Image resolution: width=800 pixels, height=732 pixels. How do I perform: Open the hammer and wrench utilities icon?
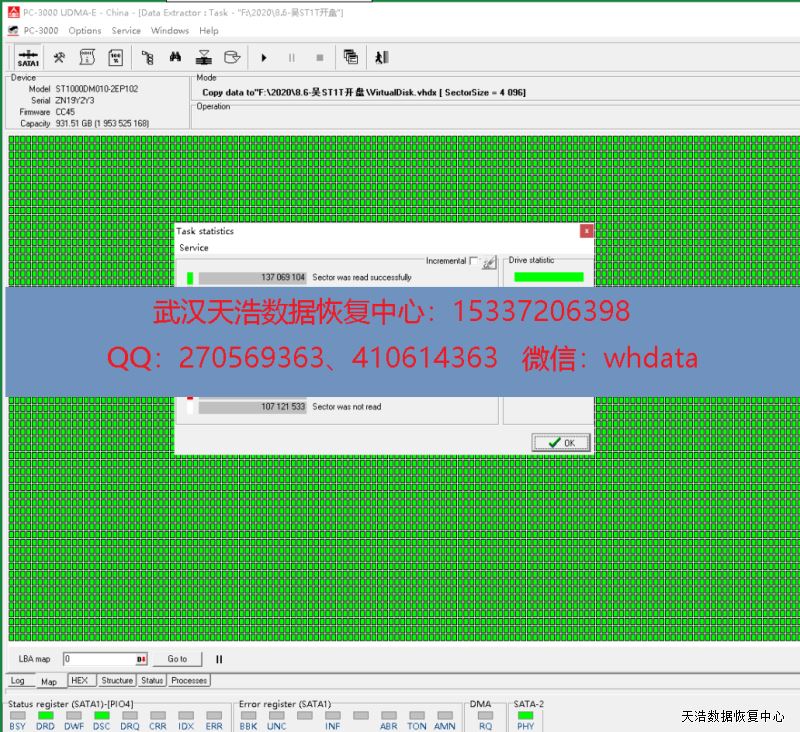[60, 58]
